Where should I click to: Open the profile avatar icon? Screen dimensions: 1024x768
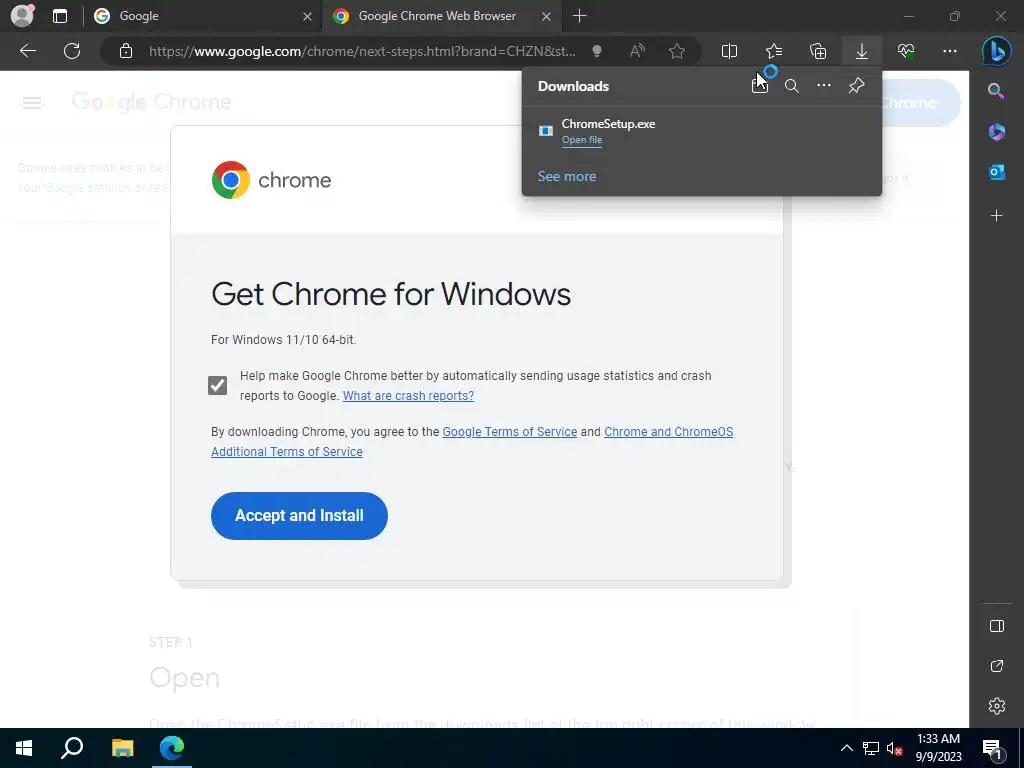[x=22, y=16]
